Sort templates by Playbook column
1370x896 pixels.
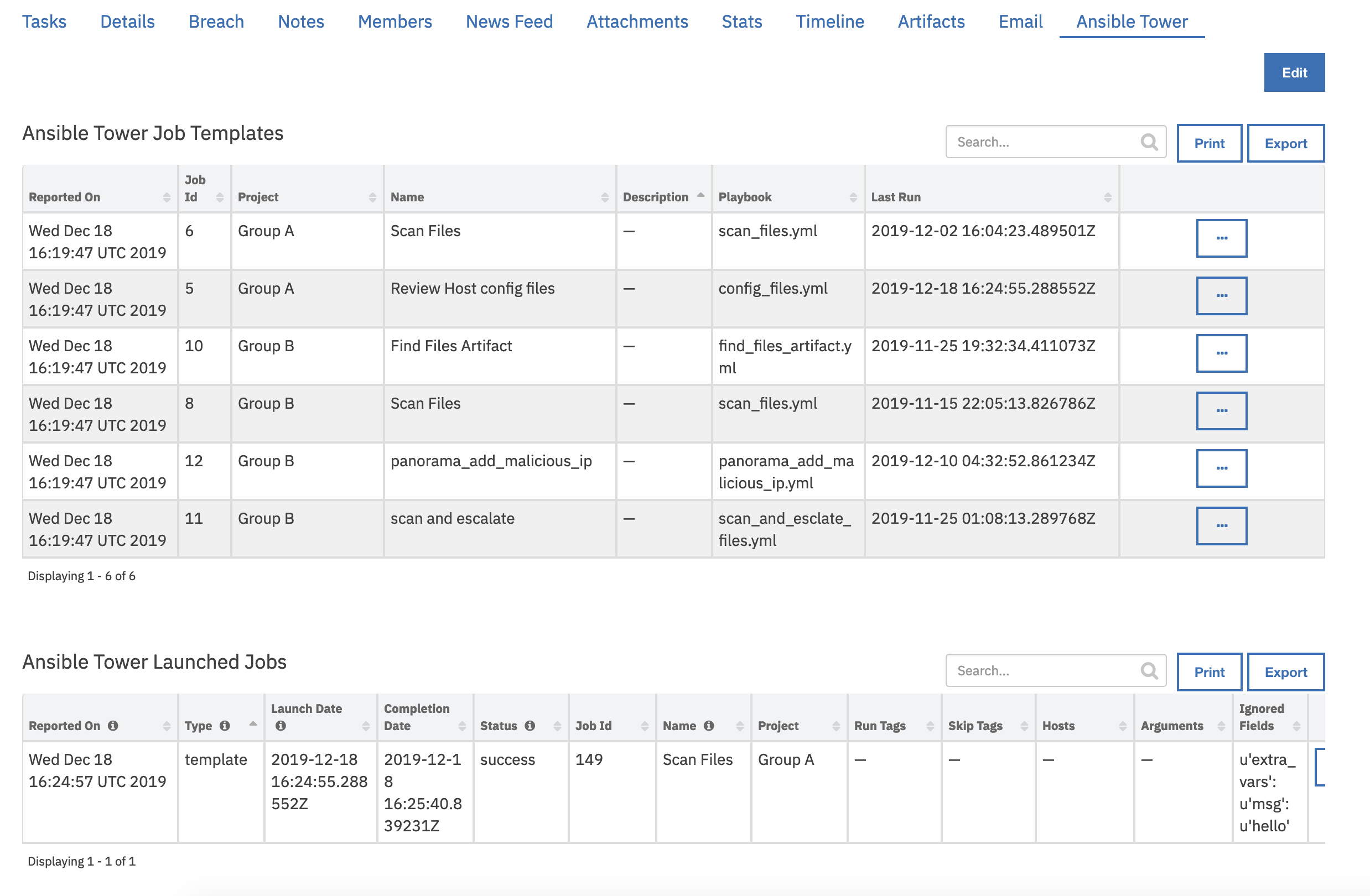[x=853, y=197]
